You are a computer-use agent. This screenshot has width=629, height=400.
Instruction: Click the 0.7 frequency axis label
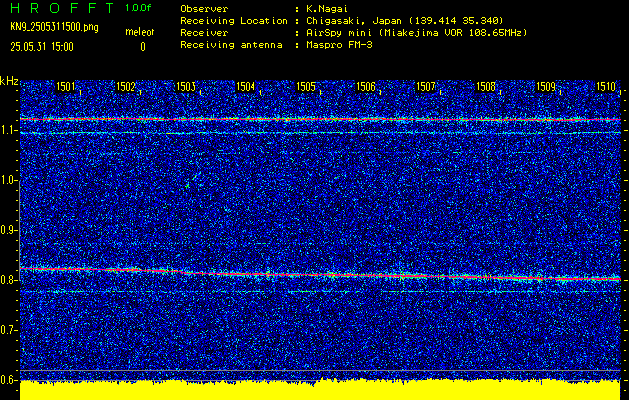8,330
